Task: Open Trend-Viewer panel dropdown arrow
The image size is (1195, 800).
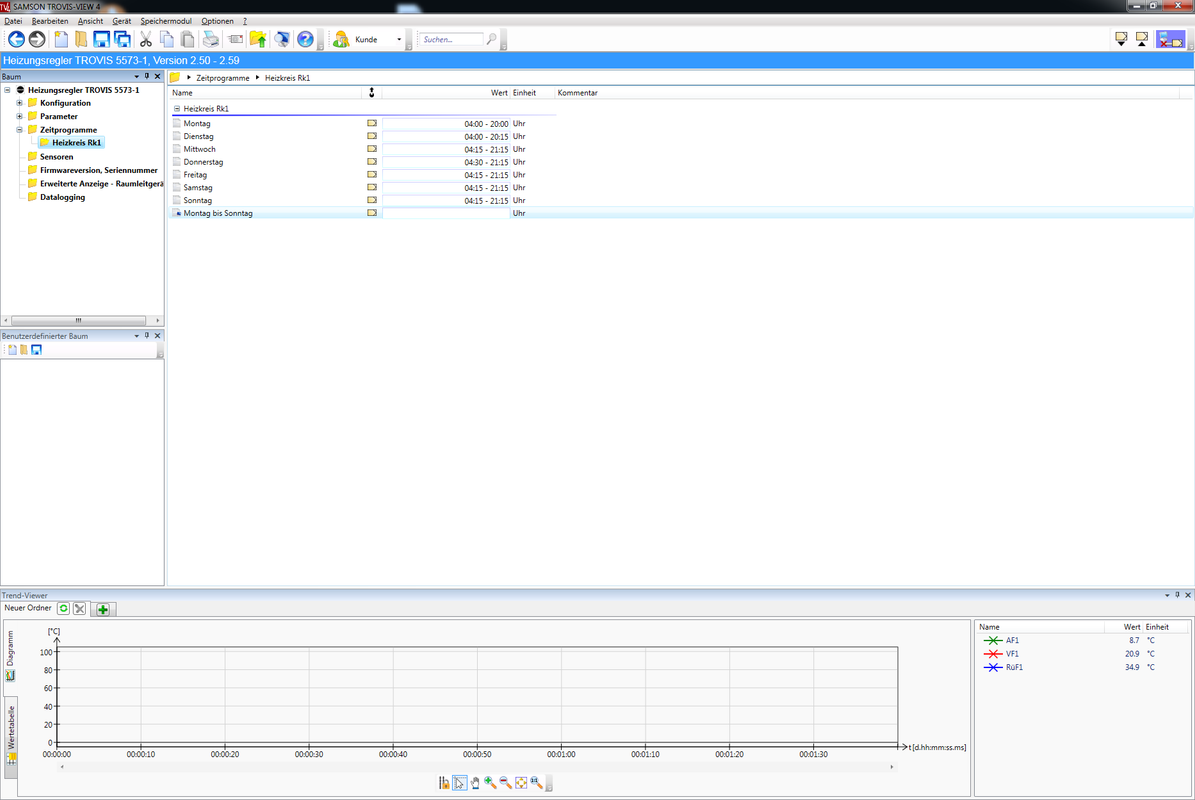Action: tap(1167, 595)
